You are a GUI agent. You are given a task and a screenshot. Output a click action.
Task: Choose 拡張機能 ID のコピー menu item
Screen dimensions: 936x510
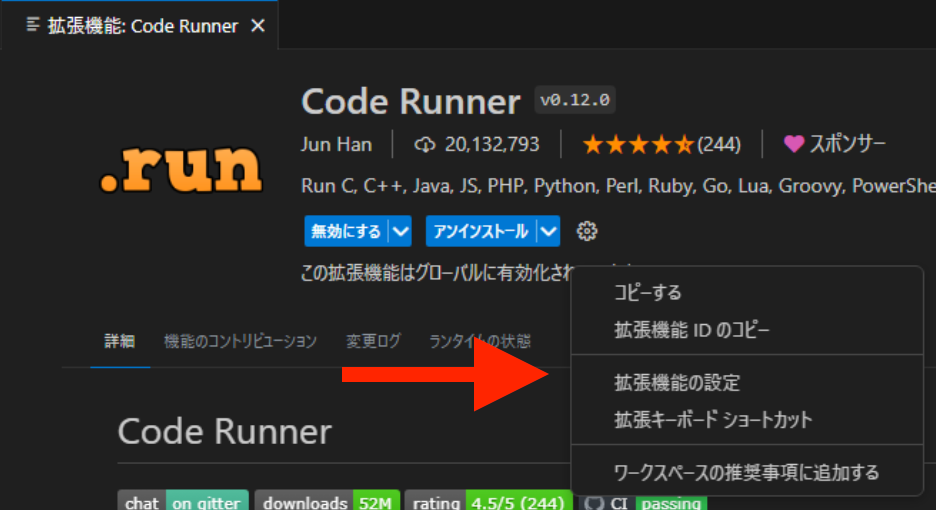pos(692,330)
